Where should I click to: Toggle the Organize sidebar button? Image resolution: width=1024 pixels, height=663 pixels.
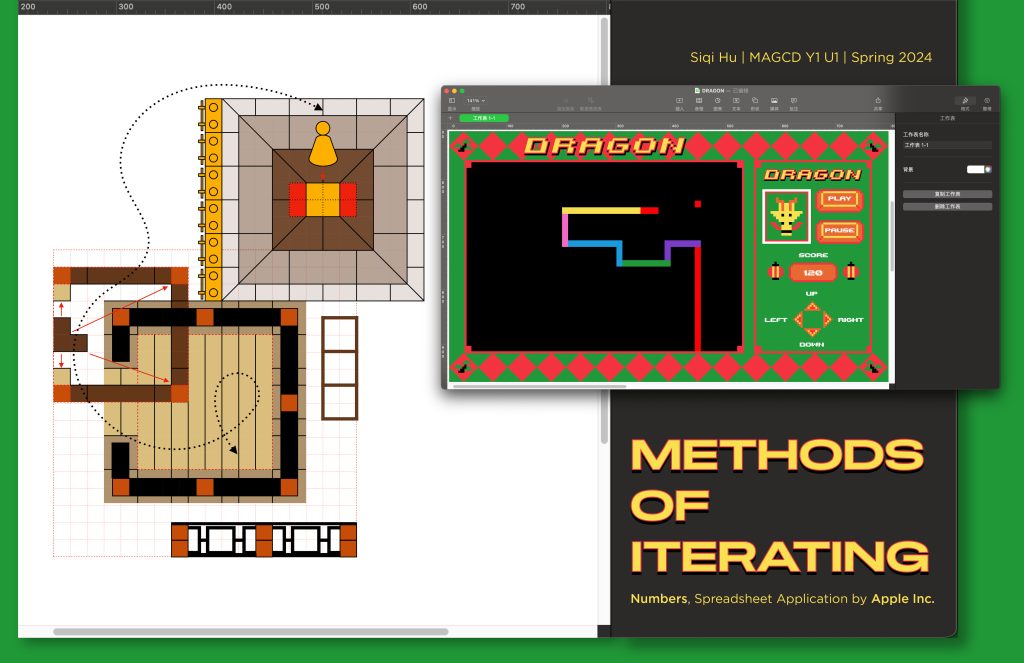click(987, 102)
